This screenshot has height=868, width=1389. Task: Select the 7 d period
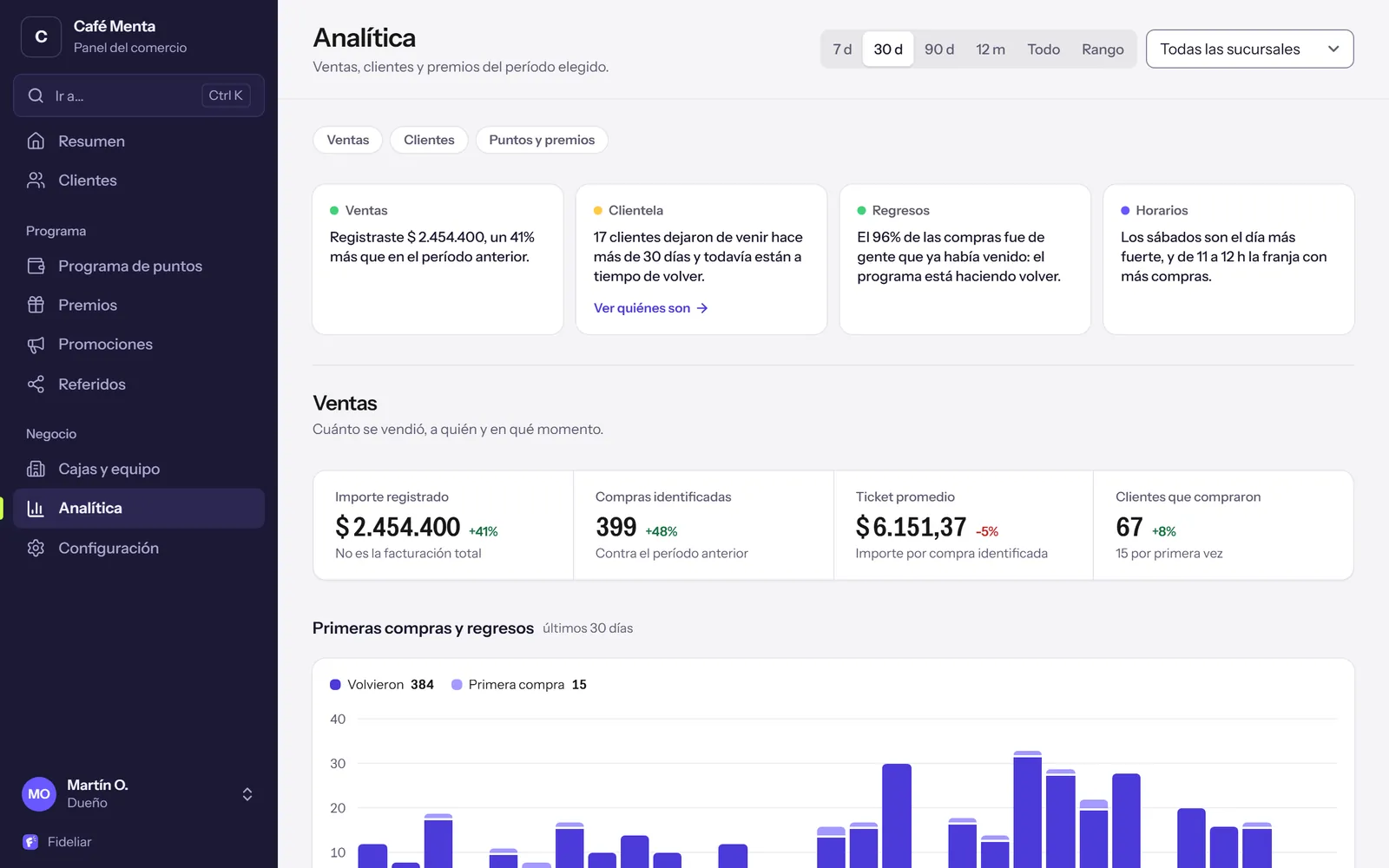842,49
